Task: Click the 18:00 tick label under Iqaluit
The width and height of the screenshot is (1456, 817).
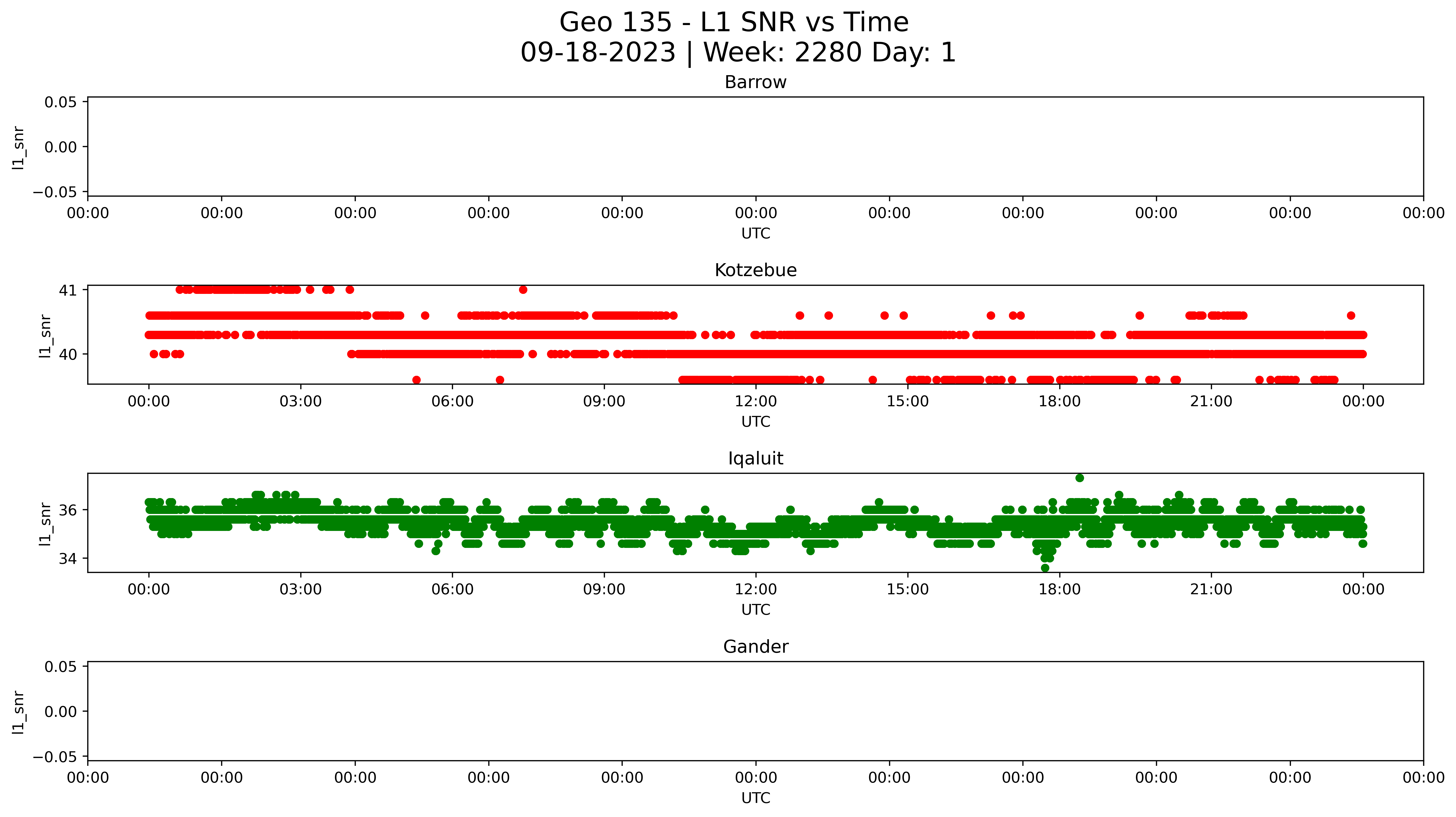Action: pos(1059,590)
